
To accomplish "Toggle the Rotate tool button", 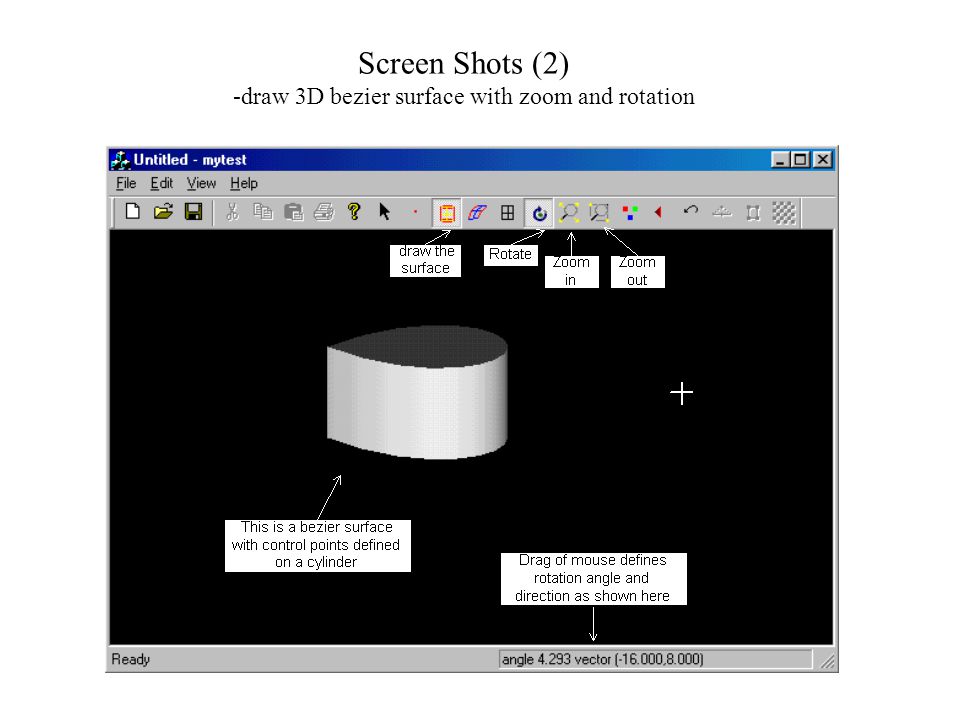I will [539, 213].
